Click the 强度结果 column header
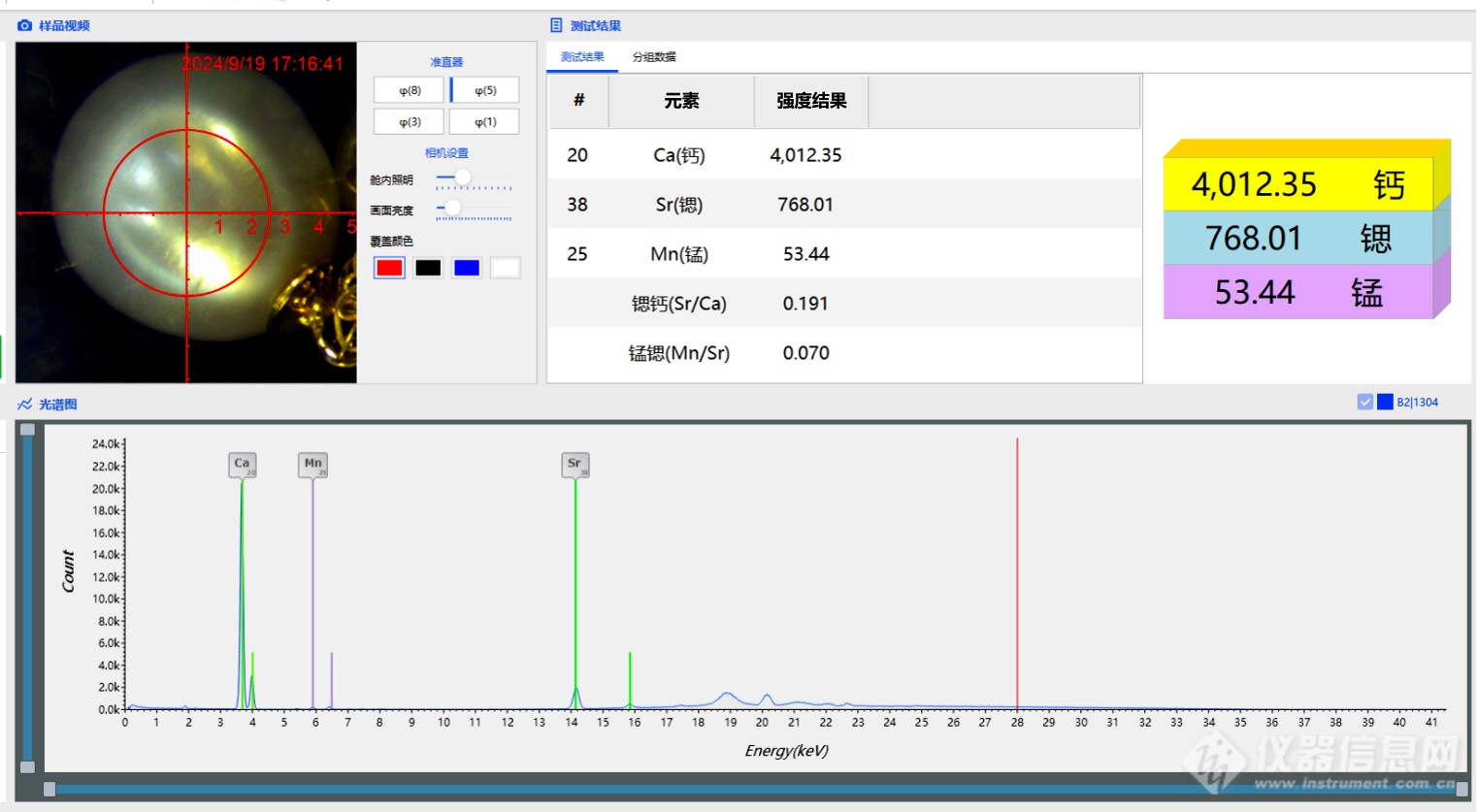Viewport: 1478px width, 812px height. [811, 101]
